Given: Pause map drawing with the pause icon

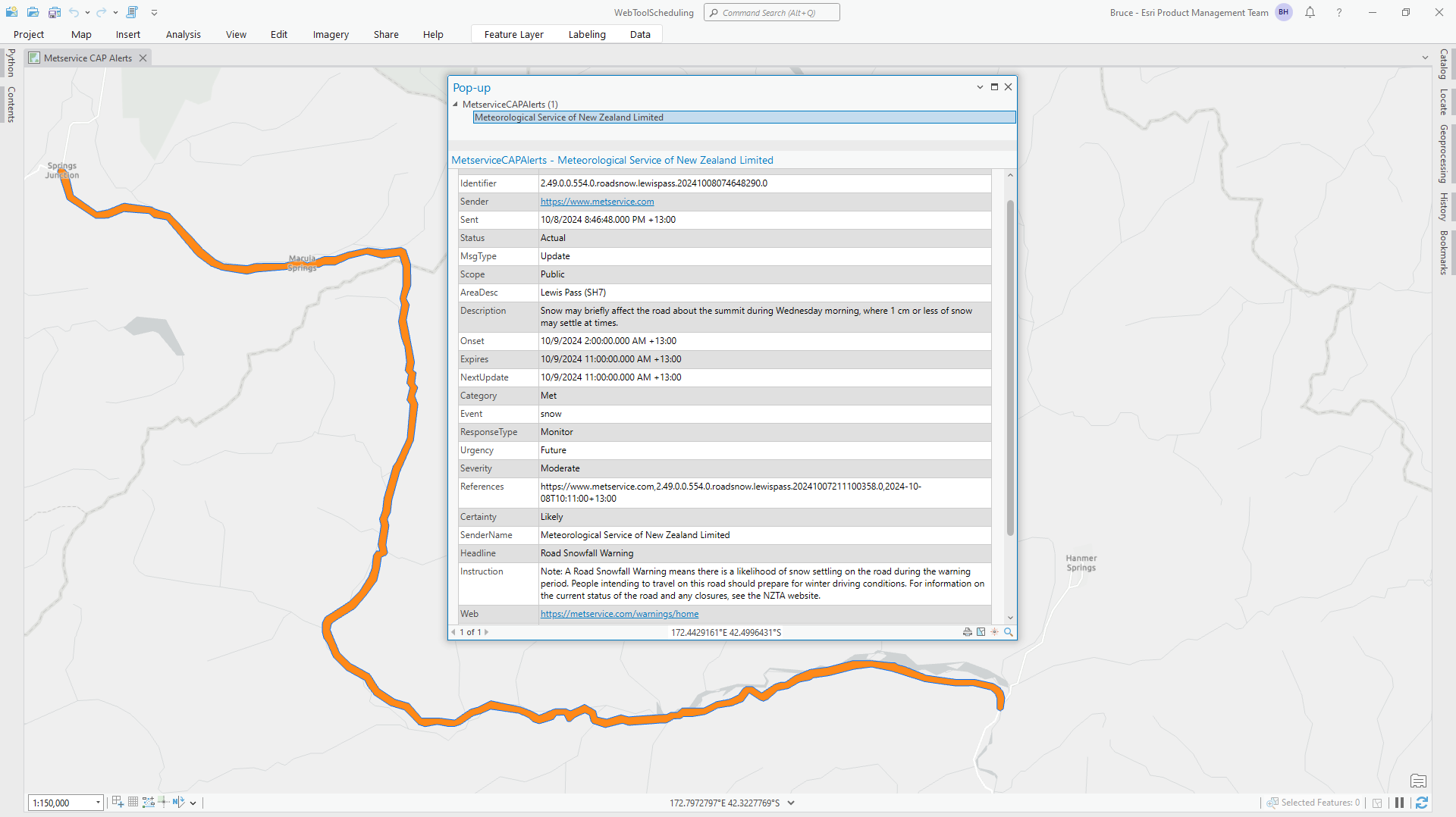Looking at the screenshot, I should coord(1399,803).
